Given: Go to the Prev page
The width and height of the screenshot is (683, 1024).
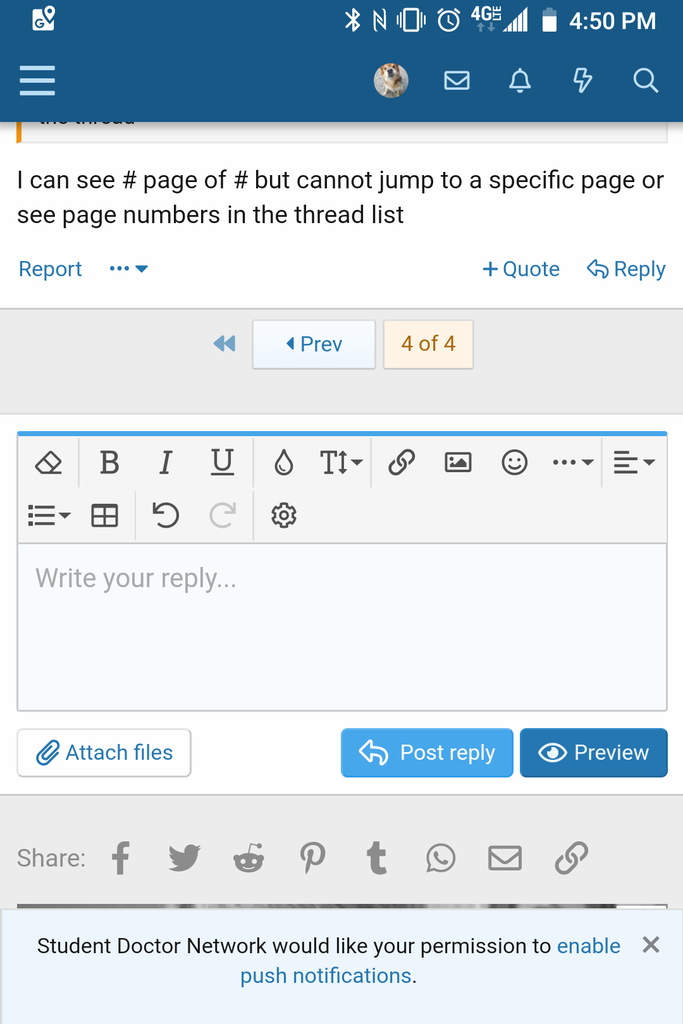Looking at the screenshot, I should (314, 344).
